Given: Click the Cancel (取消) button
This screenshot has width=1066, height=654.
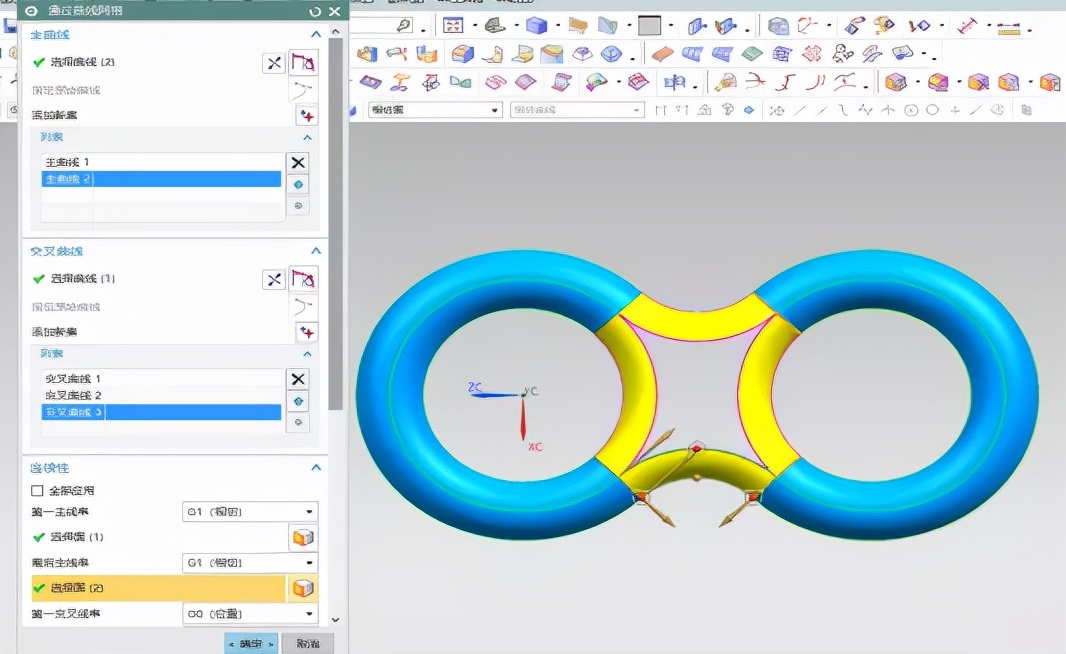Looking at the screenshot, I should [x=307, y=643].
